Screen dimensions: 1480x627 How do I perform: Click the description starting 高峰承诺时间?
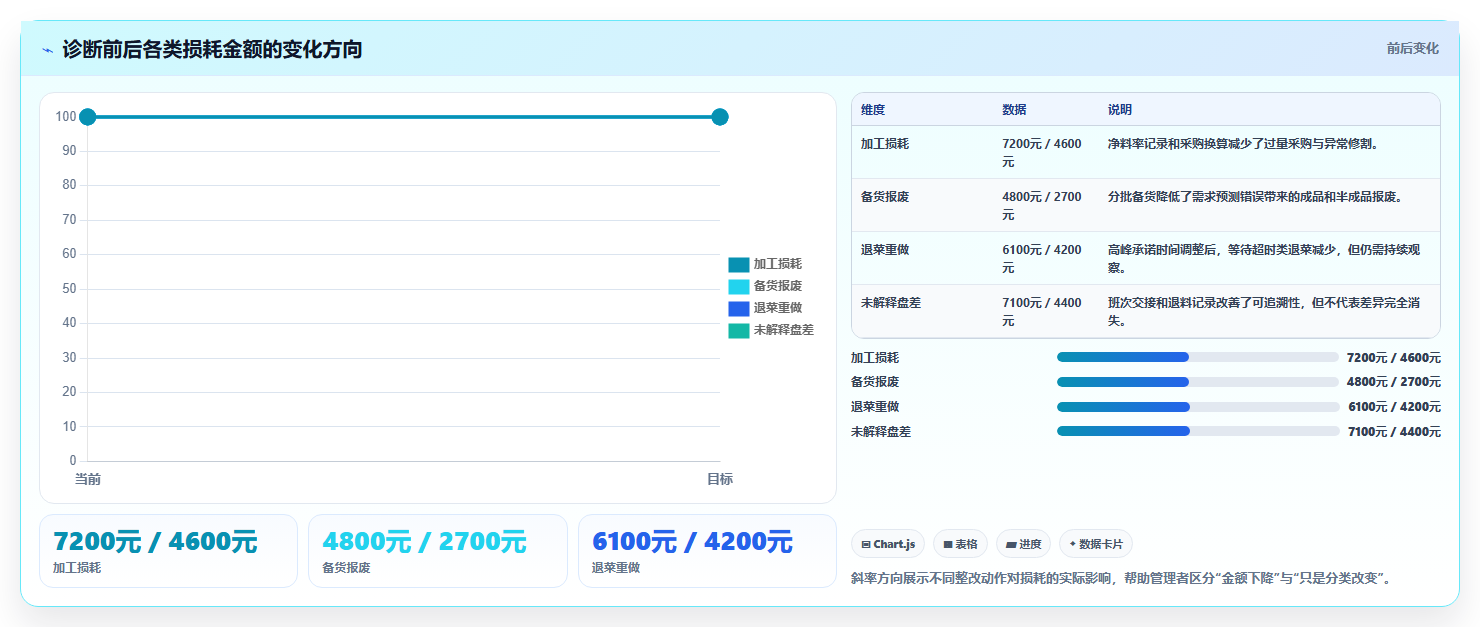tap(1264, 259)
